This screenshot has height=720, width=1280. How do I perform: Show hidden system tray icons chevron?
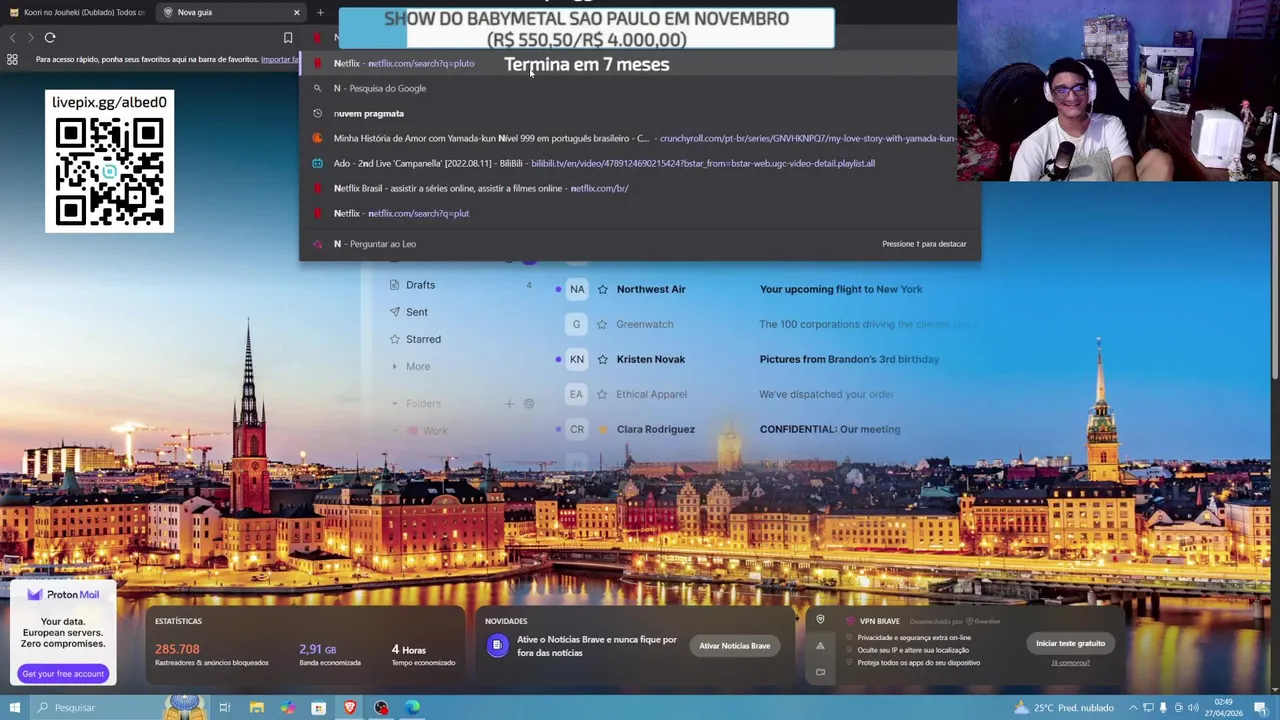coord(1134,708)
